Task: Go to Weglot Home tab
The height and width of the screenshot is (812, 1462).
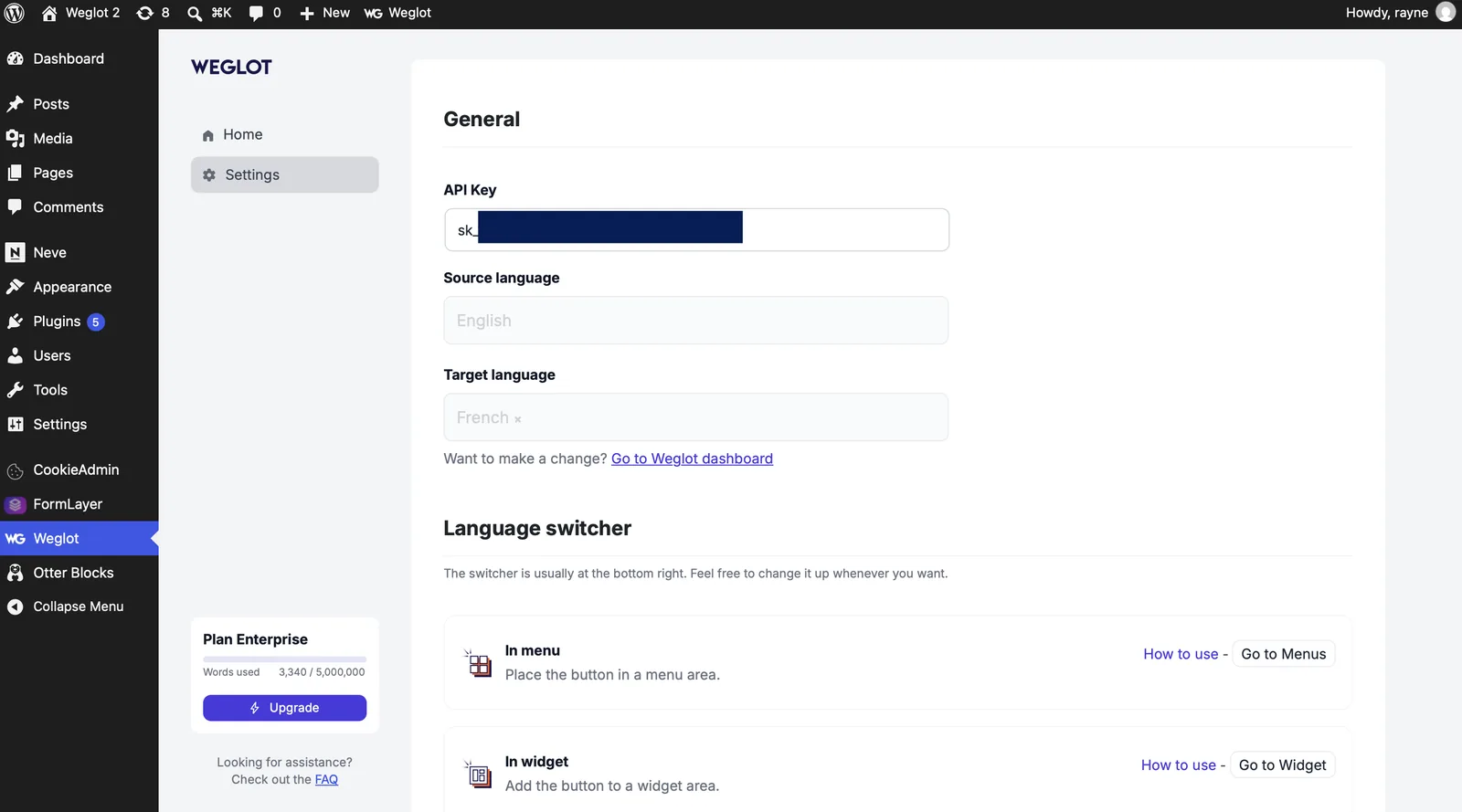Action: click(284, 134)
